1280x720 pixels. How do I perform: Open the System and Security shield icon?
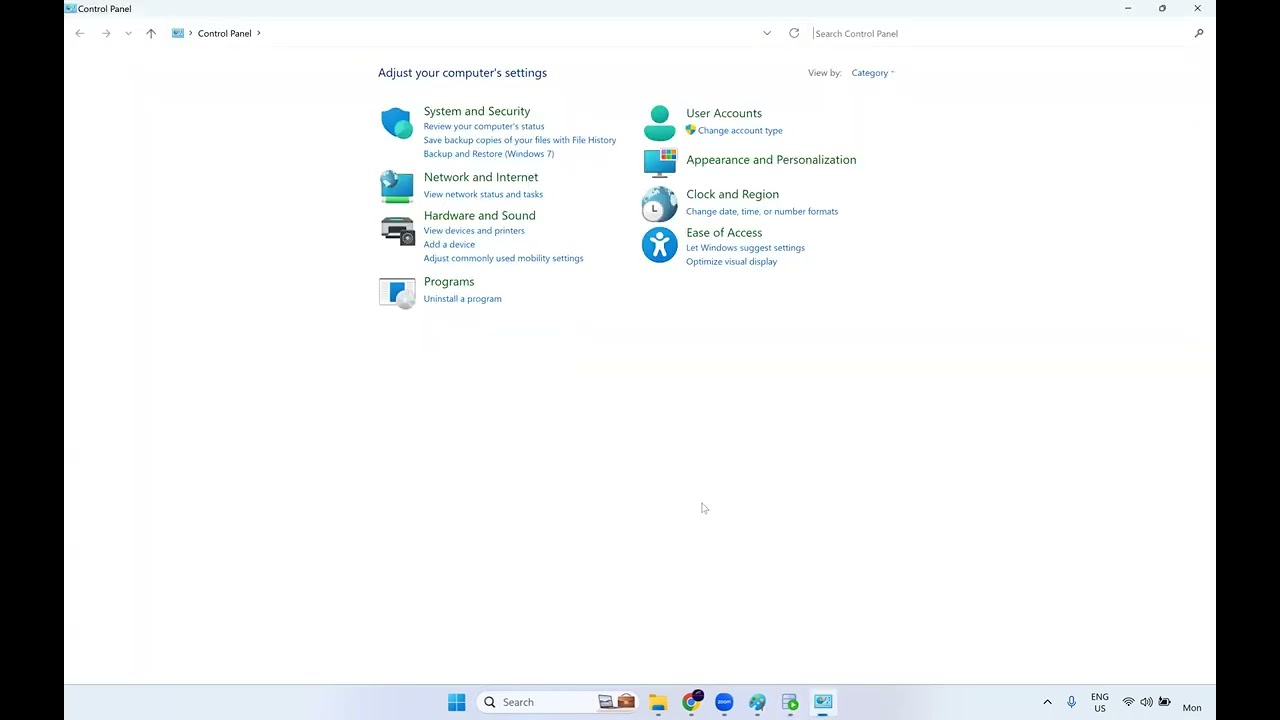[397, 123]
